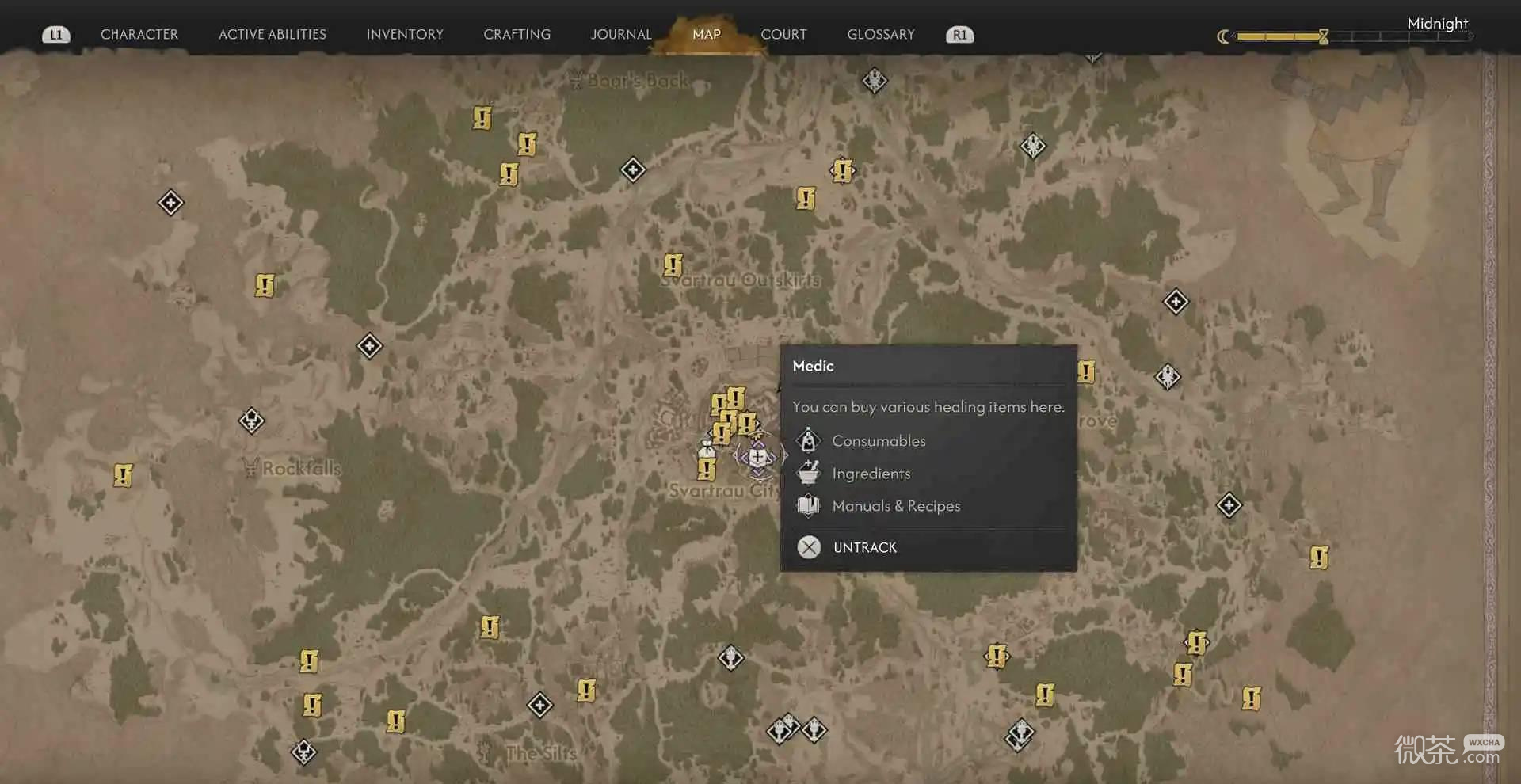
Task: Click the moon icon on the time bar
Action: (1224, 36)
